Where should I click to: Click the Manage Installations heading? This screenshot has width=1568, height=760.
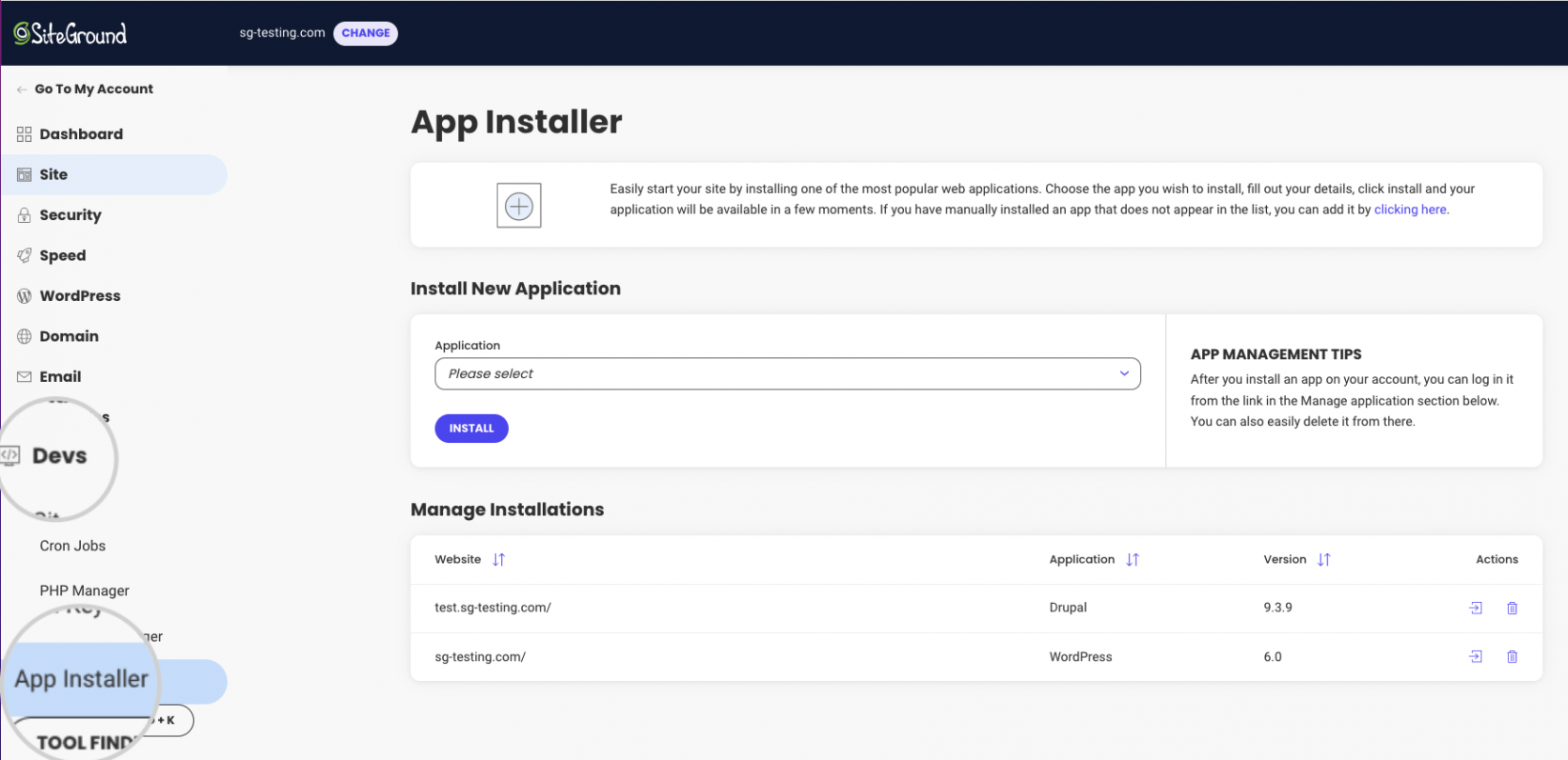pyautogui.click(x=507, y=510)
